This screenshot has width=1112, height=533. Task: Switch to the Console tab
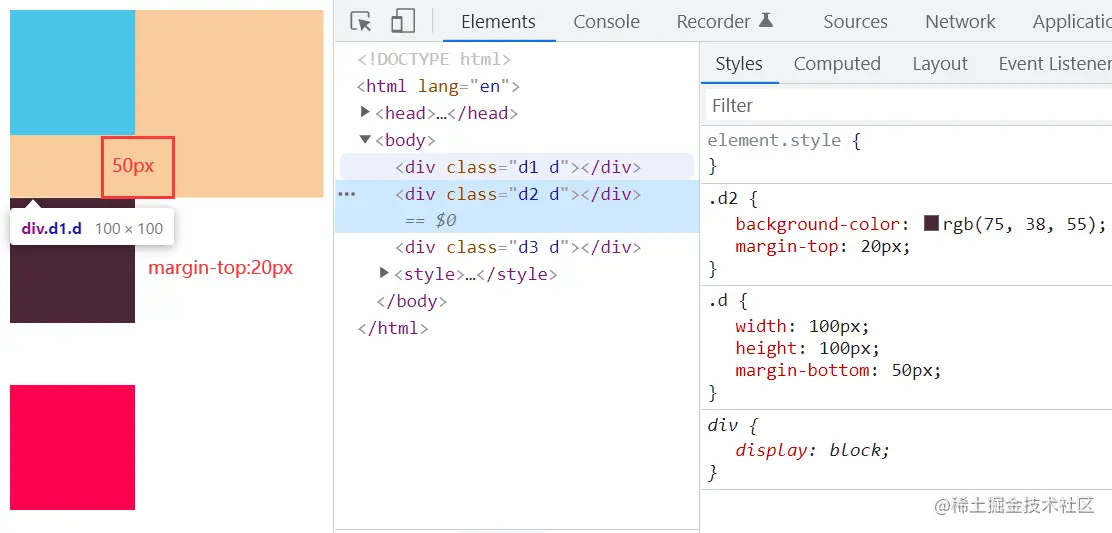[606, 22]
